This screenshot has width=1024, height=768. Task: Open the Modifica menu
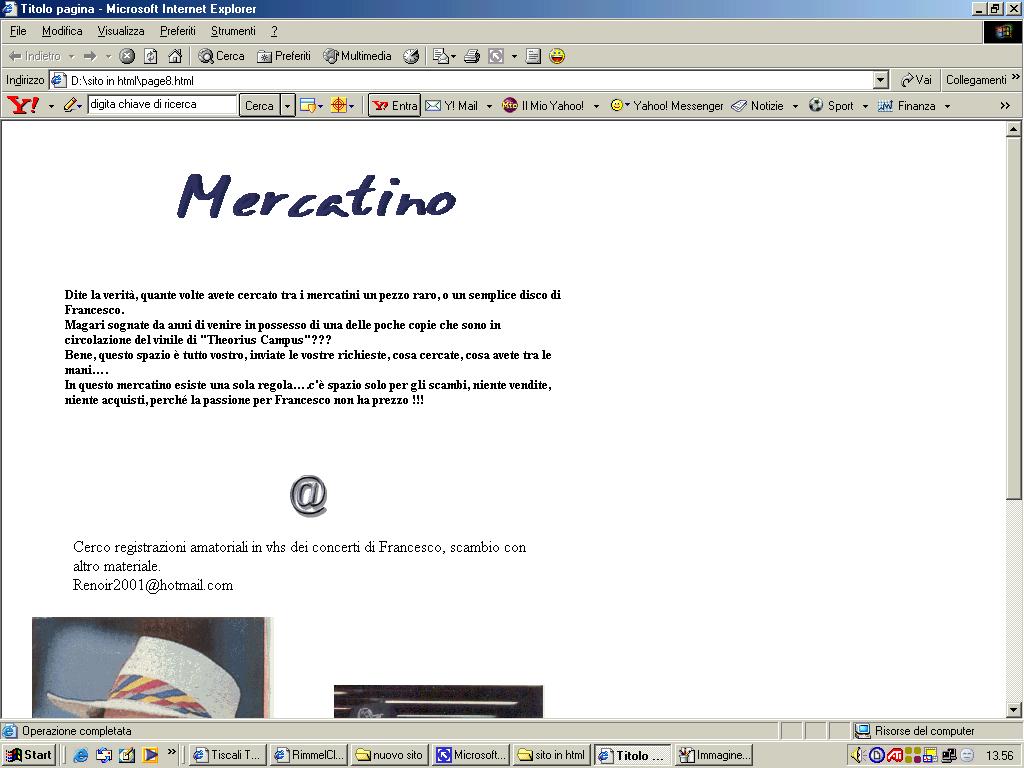62,31
